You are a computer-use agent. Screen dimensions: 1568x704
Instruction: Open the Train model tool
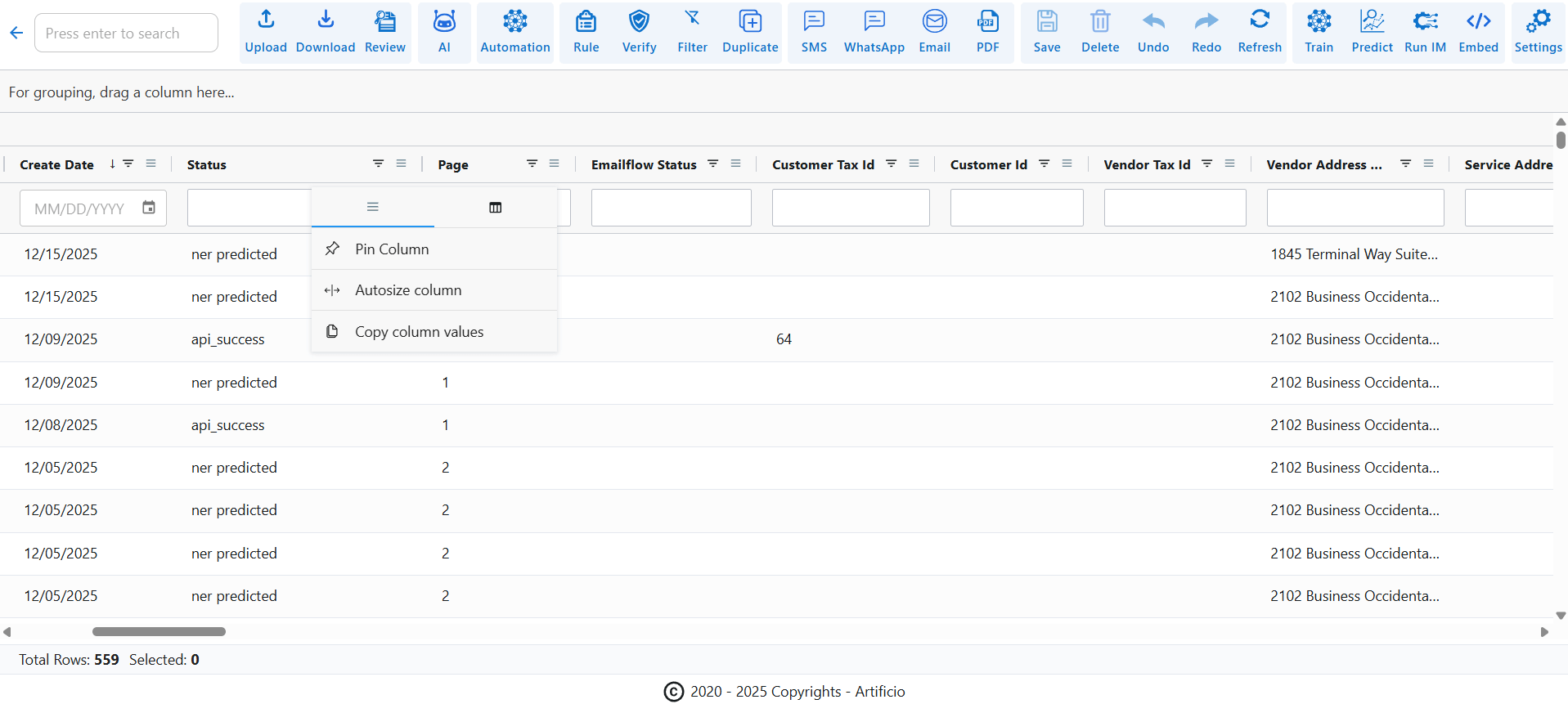click(x=1319, y=33)
